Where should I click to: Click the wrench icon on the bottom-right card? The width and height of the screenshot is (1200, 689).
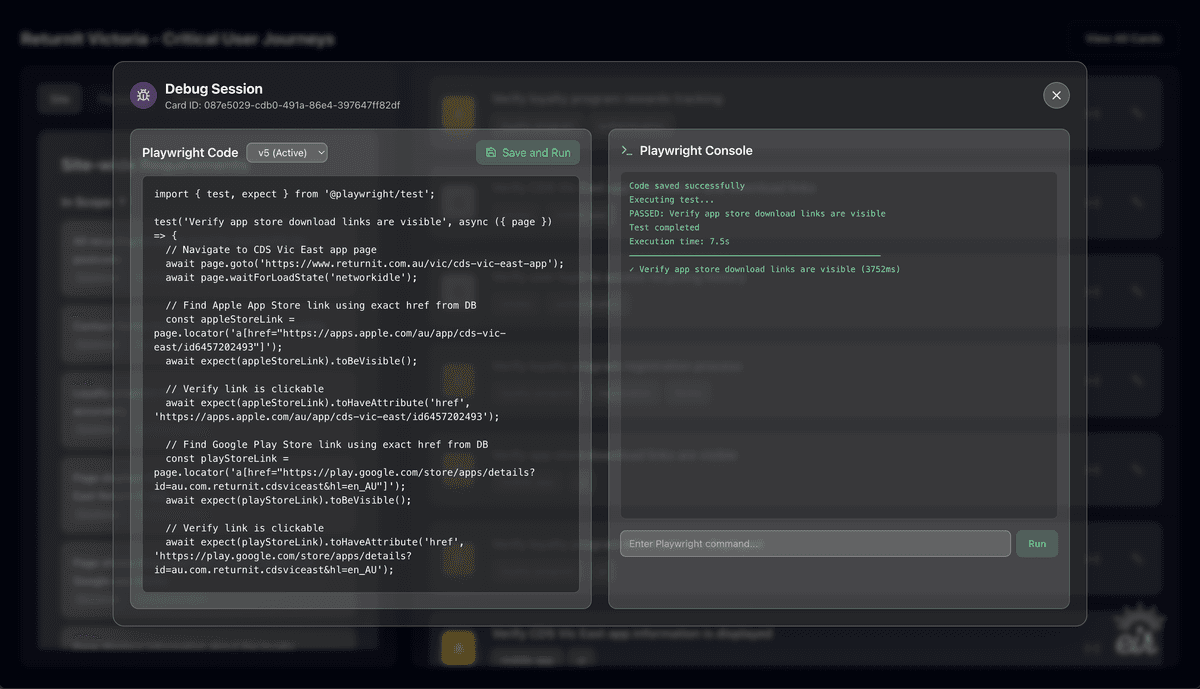1136,557
